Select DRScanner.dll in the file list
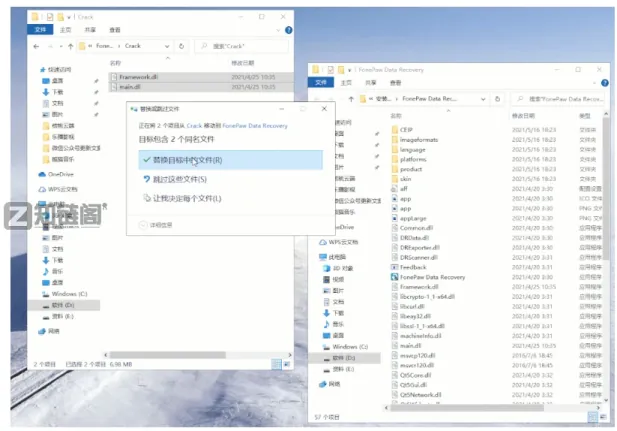Viewport: 617px width, 431px height. click(419, 257)
